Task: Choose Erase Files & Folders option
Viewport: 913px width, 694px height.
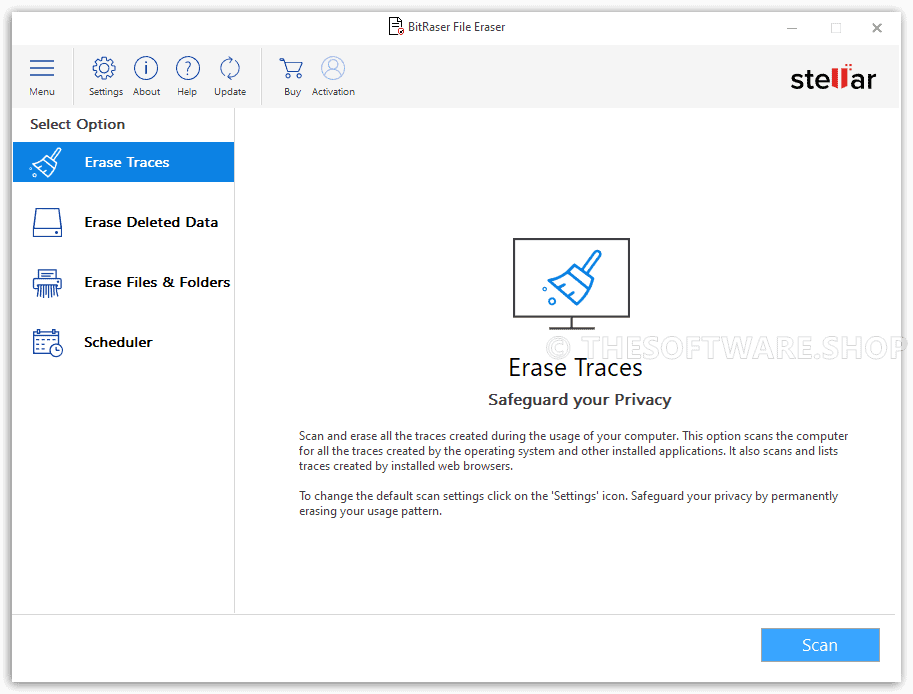Action: (123, 282)
